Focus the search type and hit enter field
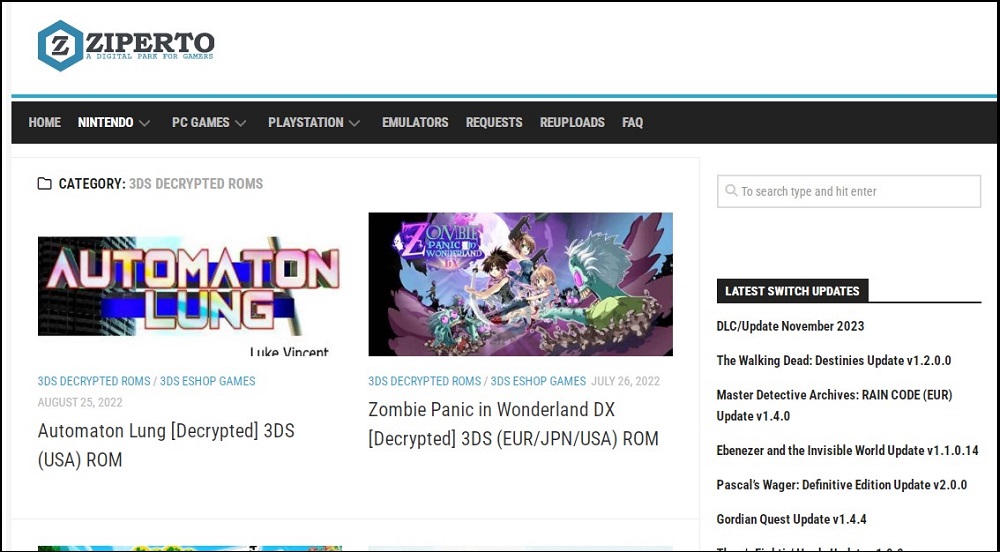 click(x=849, y=191)
